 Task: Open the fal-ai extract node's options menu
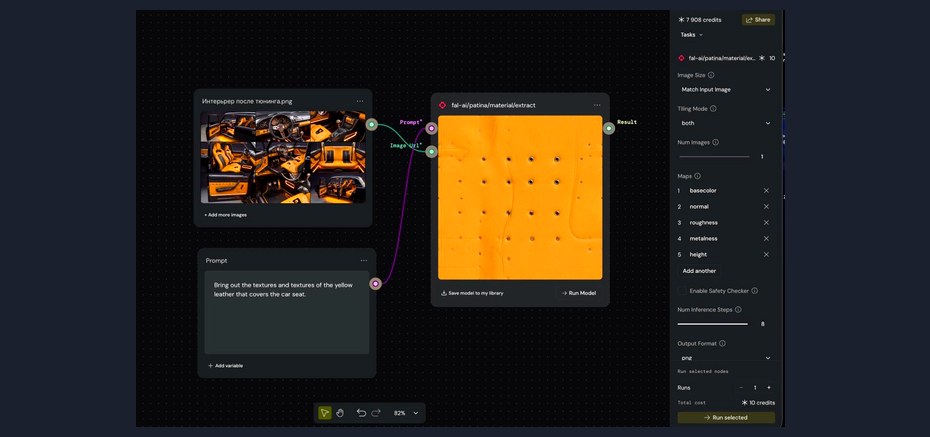coord(597,105)
